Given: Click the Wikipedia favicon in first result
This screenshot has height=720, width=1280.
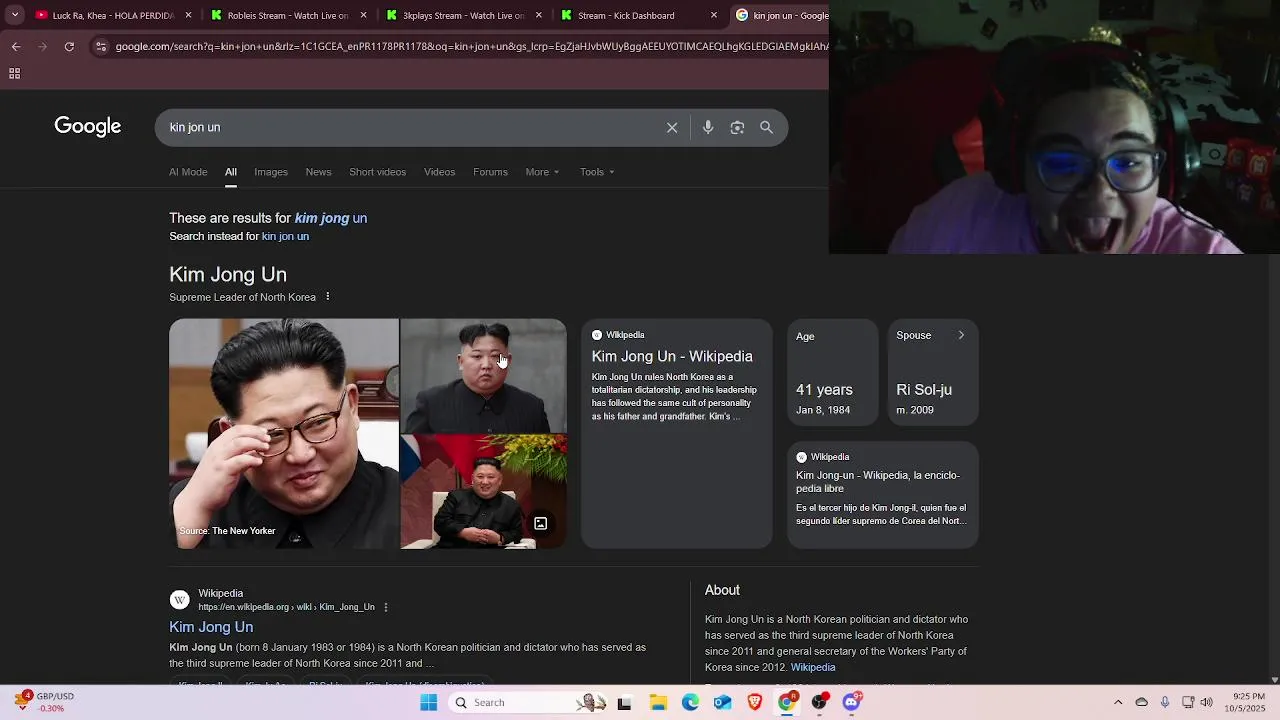Looking at the screenshot, I should click(180, 600).
